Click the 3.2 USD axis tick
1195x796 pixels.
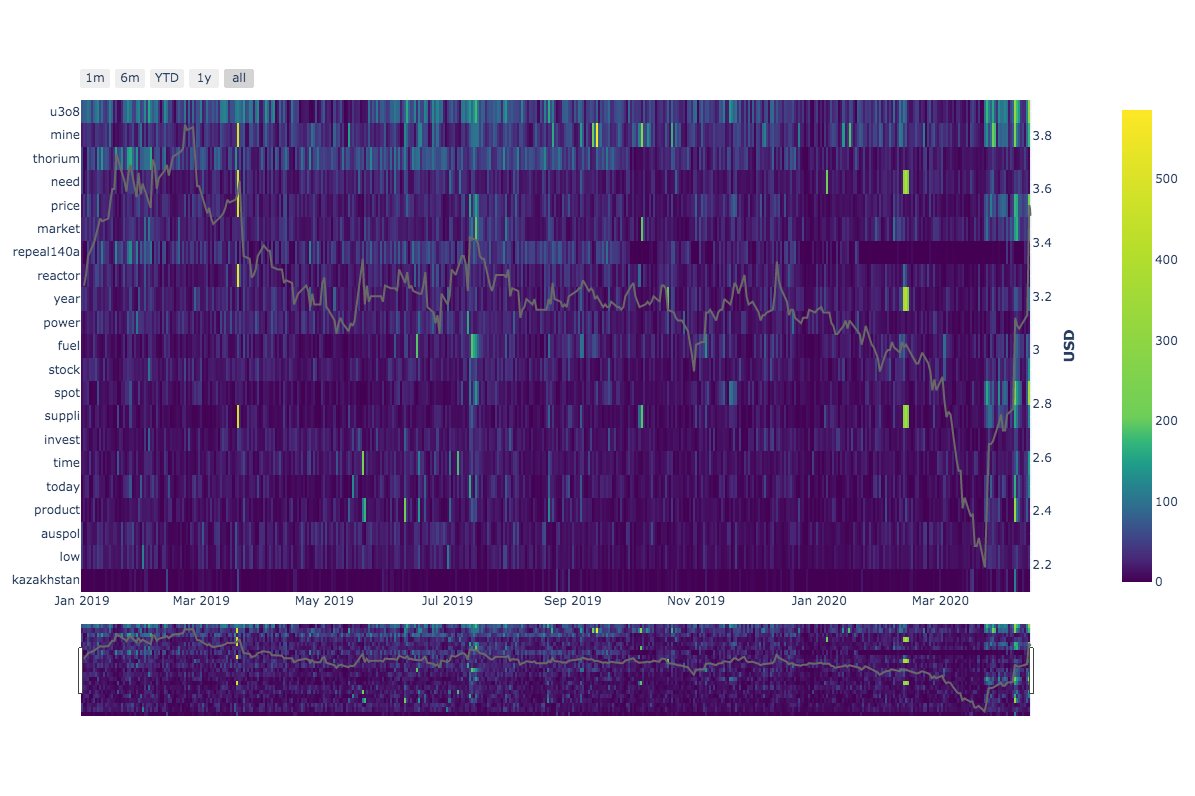tap(1042, 297)
